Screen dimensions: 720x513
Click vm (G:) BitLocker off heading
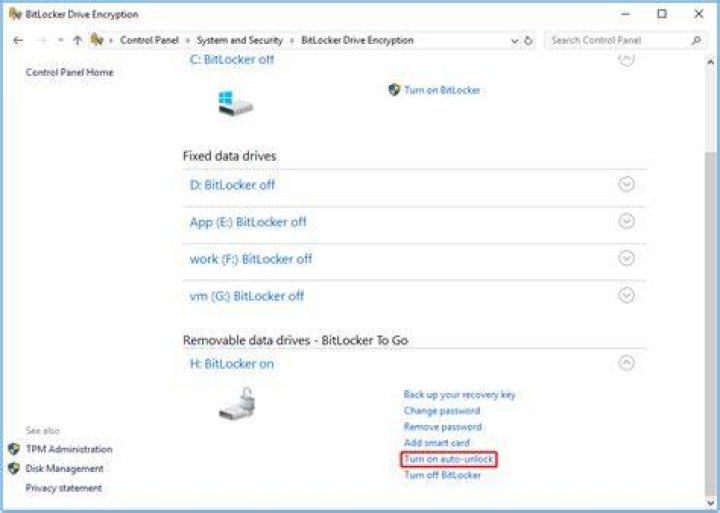pyautogui.click(x=247, y=296)
